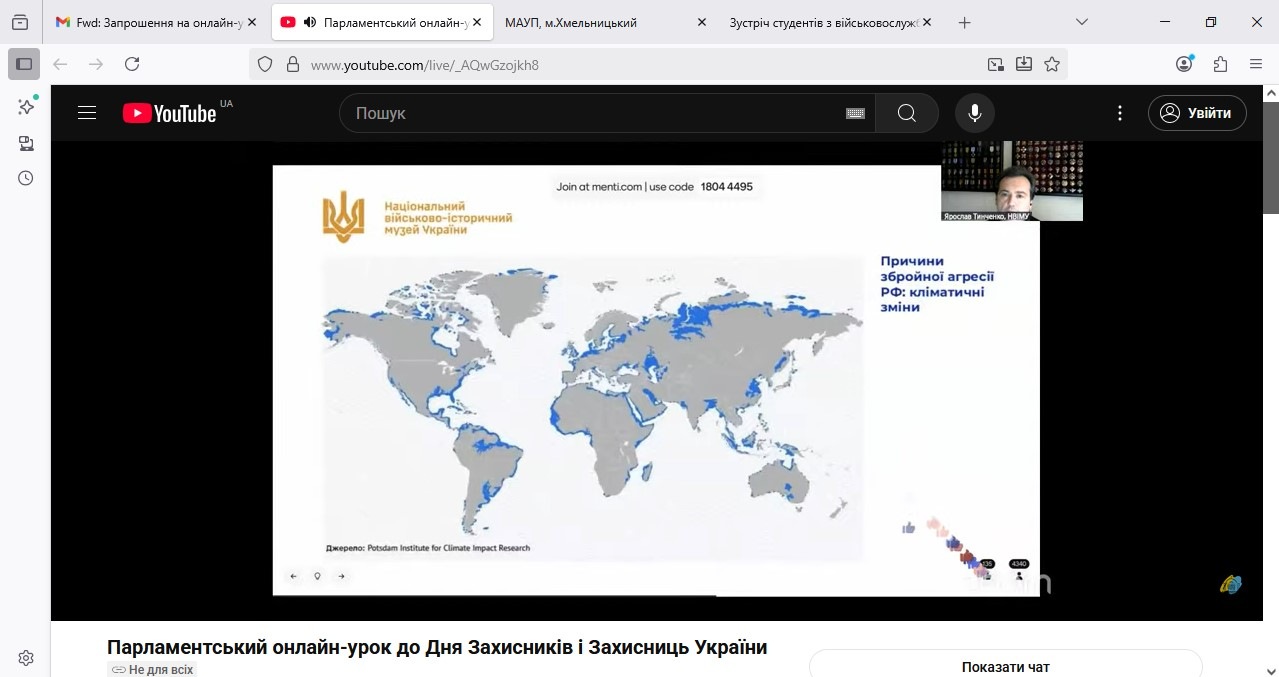The height and width of the screenshot is (677, 1279).
Task: Show synced tabs in the sidebar
Action: 26,143
